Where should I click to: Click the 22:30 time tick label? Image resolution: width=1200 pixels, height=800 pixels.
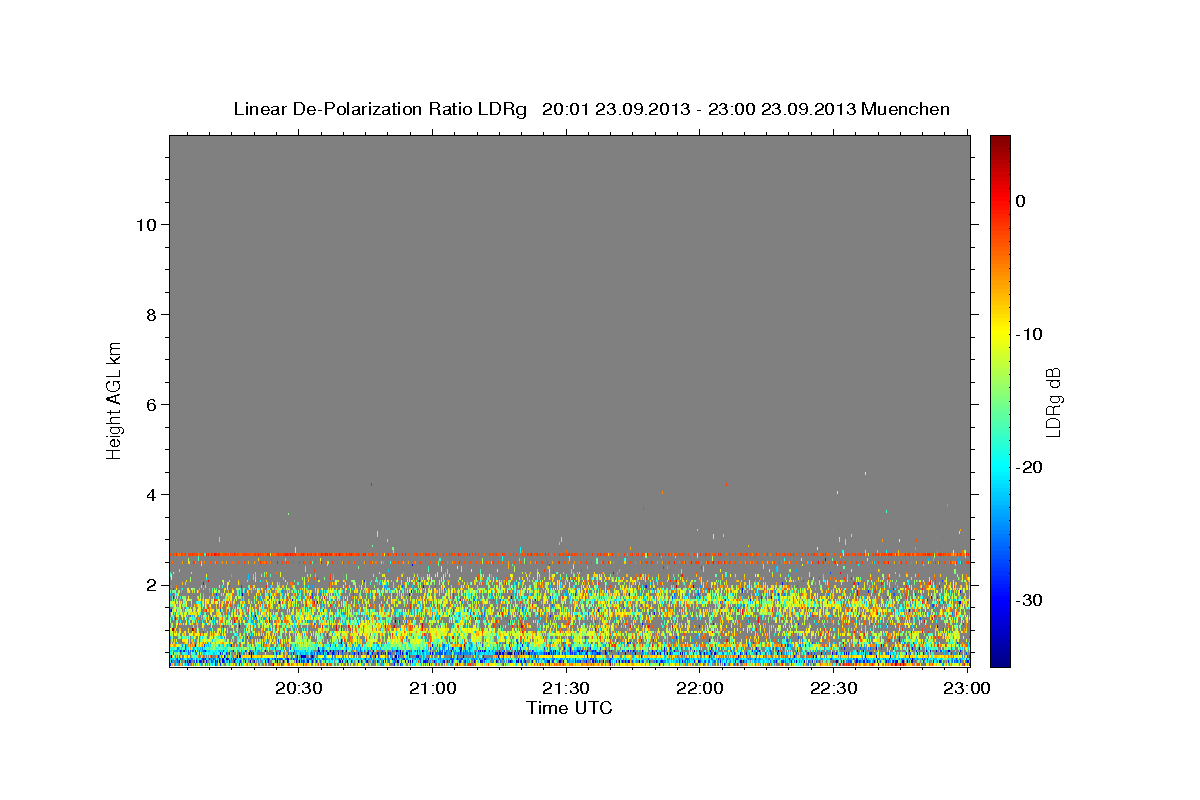click(833, 688)
